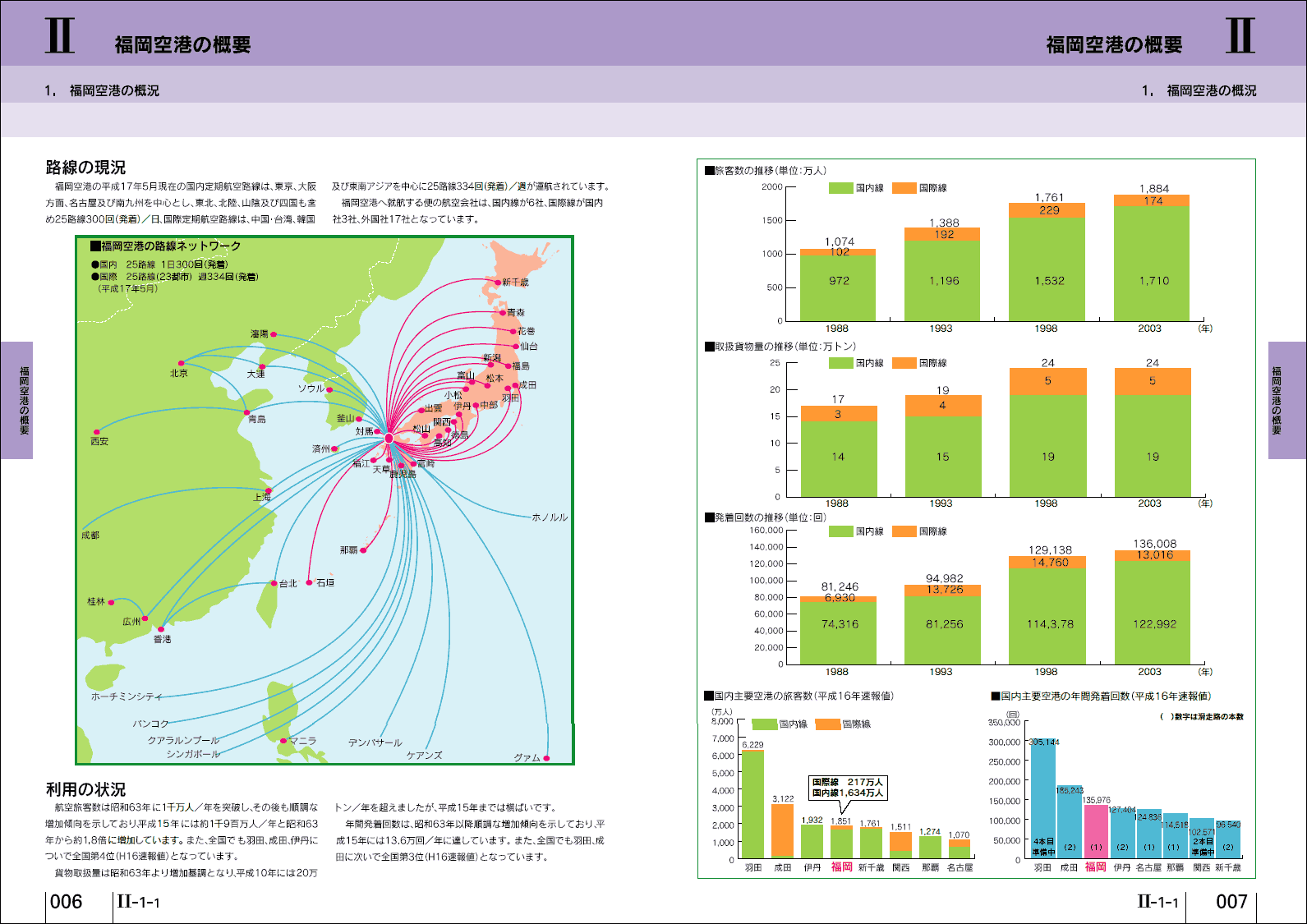
Task: Click the ホーチミンシティ label on the route map
Action: coord(127,696)
